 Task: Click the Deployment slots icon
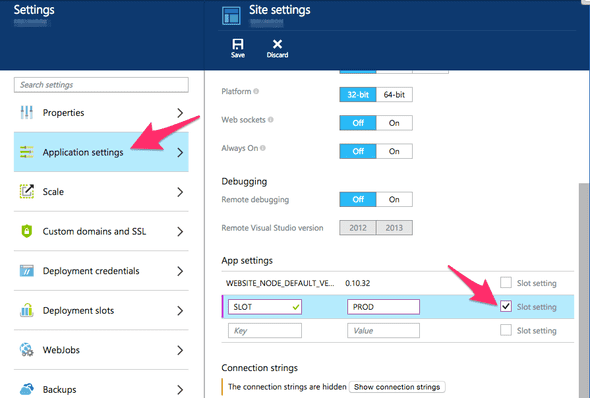pos(27,310)
